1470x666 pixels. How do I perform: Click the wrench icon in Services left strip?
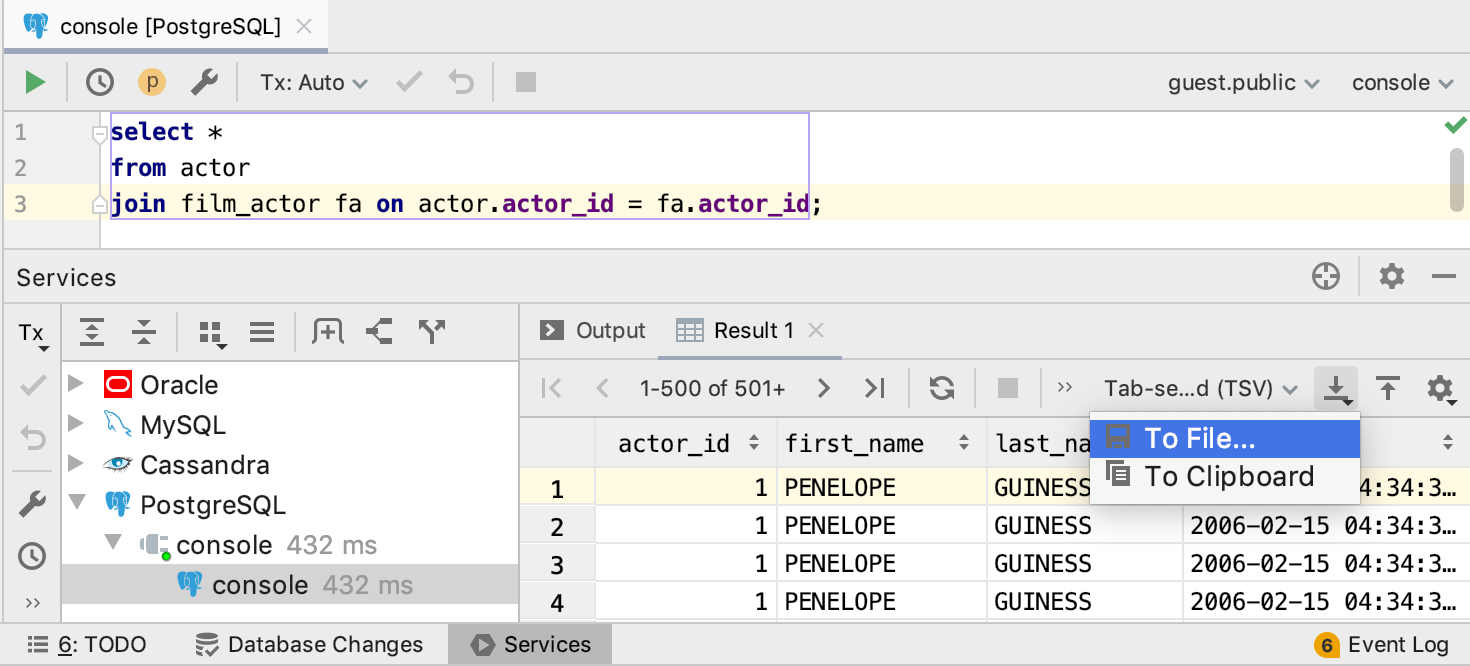pos(33,504)
